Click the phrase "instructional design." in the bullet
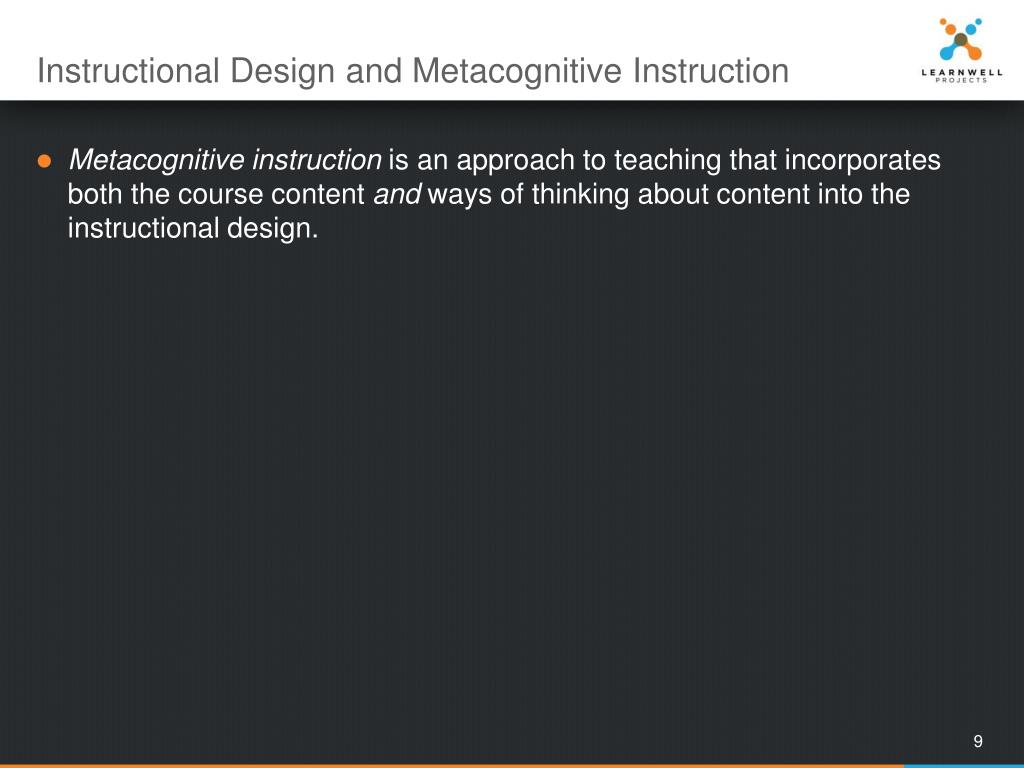Screen dimensions: 1024x768 (x=192, y=228)
